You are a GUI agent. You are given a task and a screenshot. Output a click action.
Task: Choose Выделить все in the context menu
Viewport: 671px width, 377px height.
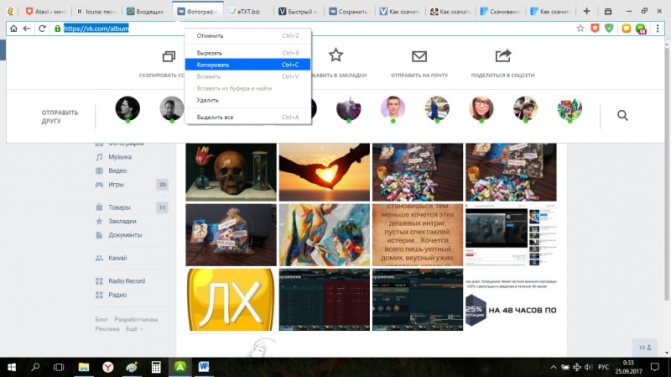tap(248, 117)
